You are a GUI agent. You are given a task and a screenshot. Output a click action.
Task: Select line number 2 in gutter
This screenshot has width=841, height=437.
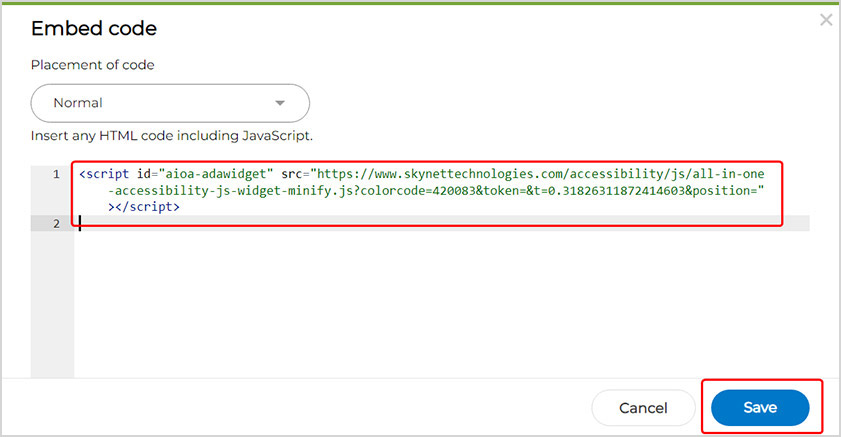tap(56, 224)
